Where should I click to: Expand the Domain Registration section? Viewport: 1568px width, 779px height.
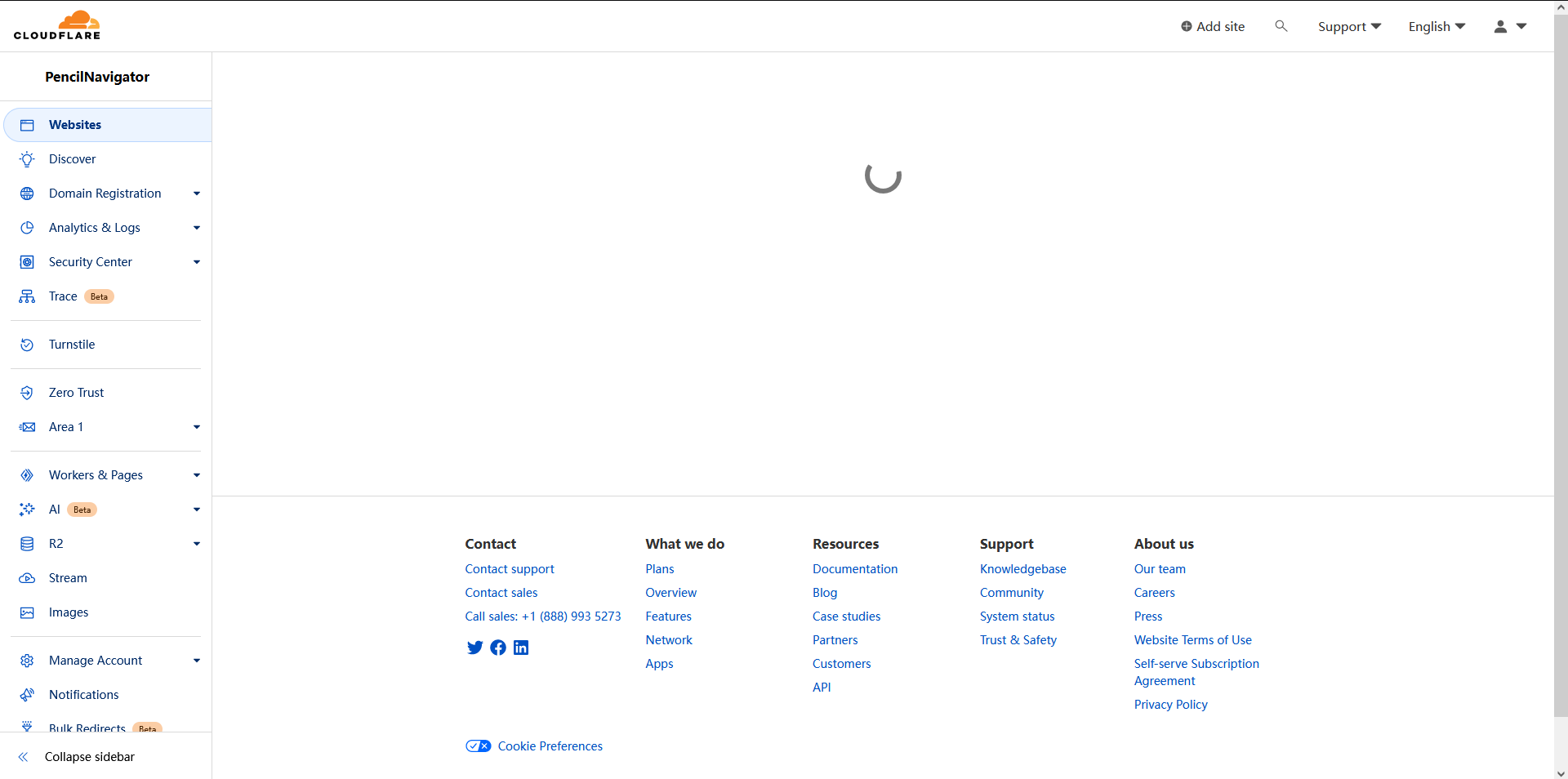[x=196, y=194]
